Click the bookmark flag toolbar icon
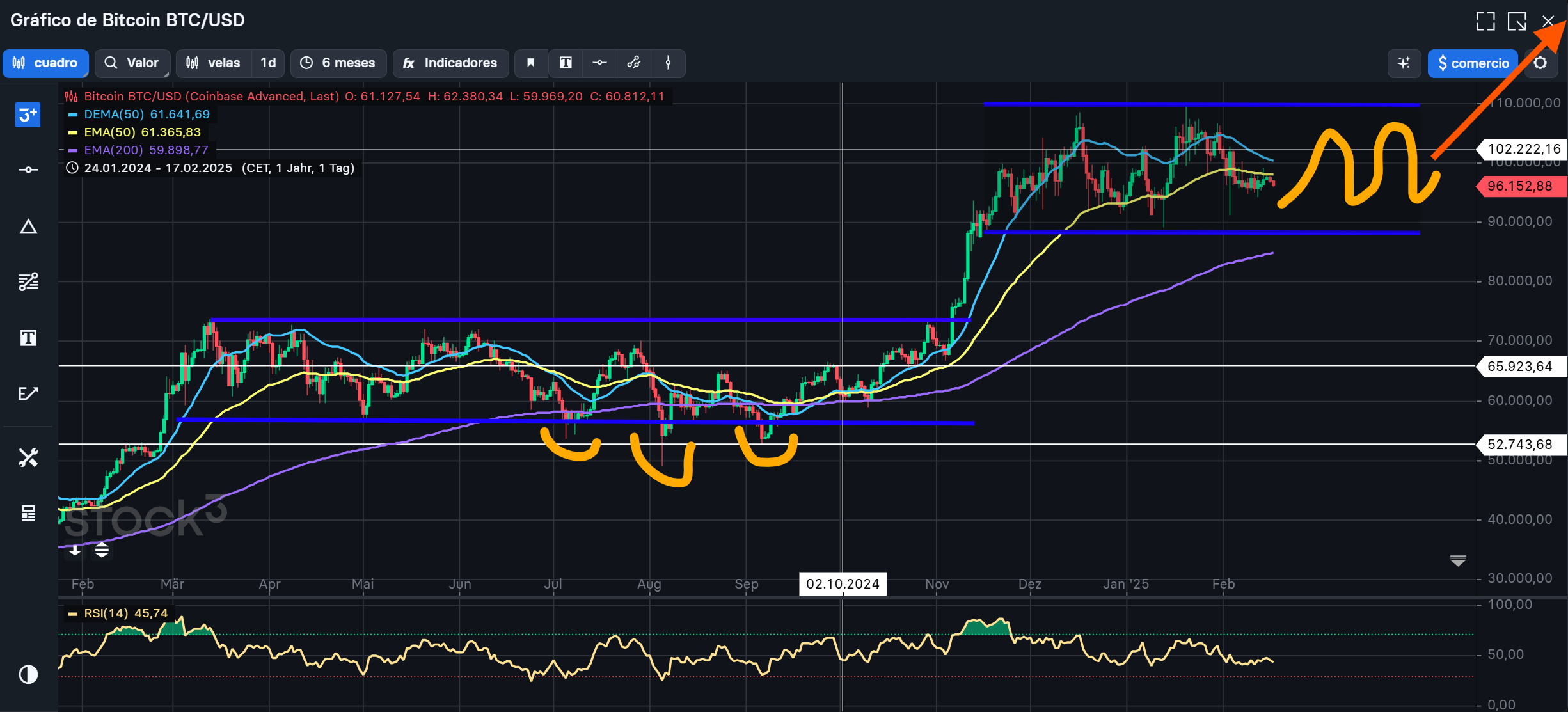The width and height of the screenshot is (1568, 712). (530, 63)
